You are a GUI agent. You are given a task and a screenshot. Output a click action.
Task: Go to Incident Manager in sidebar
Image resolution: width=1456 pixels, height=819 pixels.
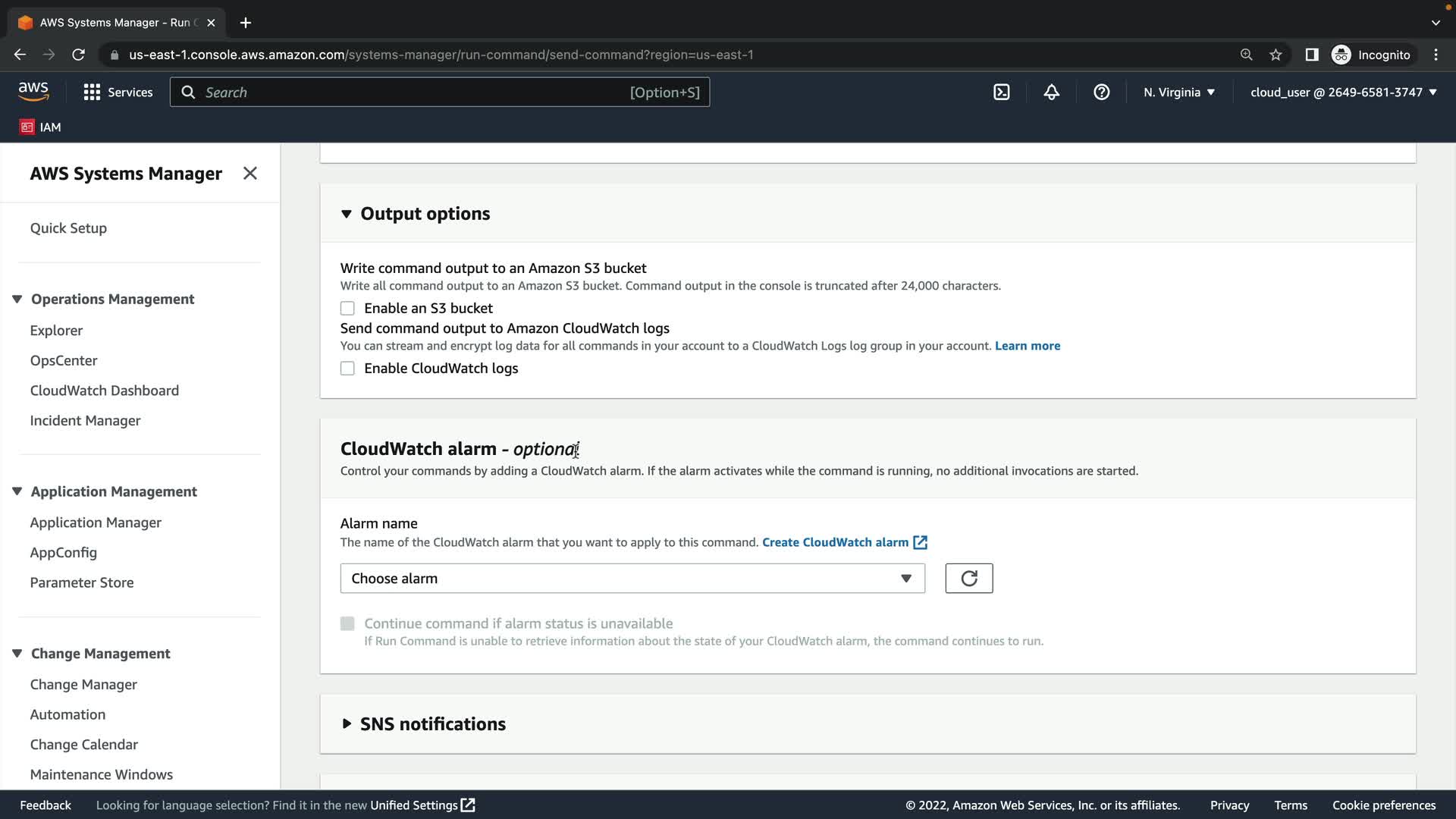click(85, 421)
